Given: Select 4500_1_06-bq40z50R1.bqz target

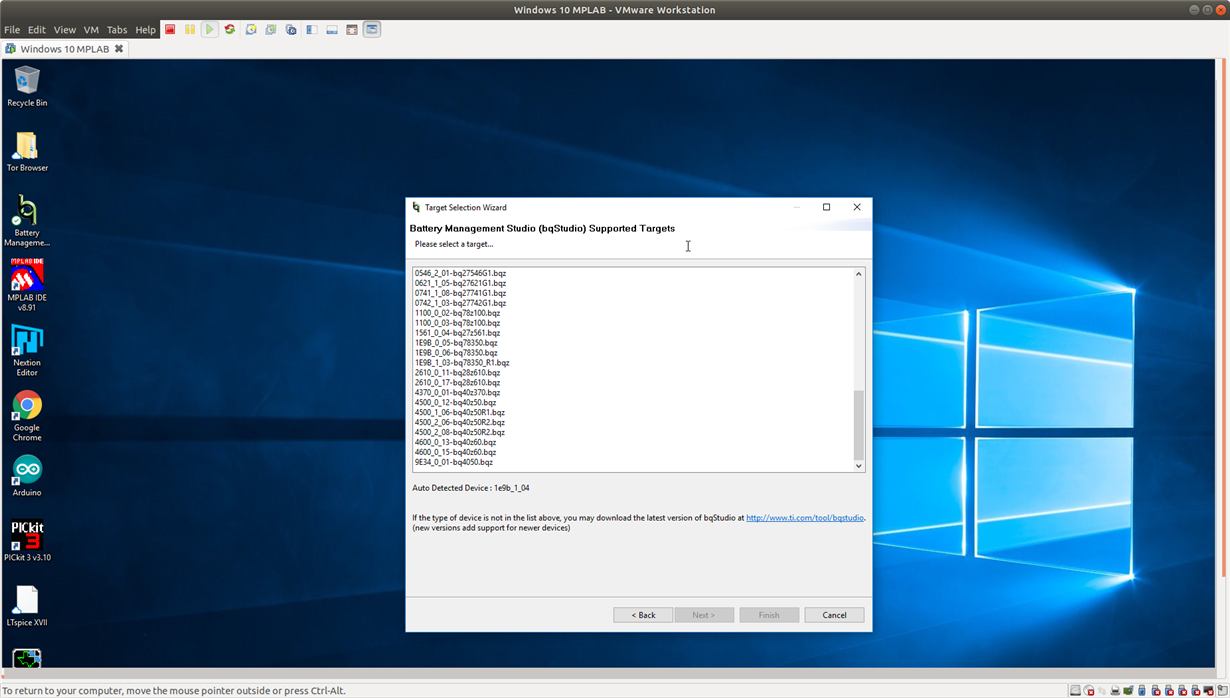Looking at the screenshot, I should (x=460, y=413).
